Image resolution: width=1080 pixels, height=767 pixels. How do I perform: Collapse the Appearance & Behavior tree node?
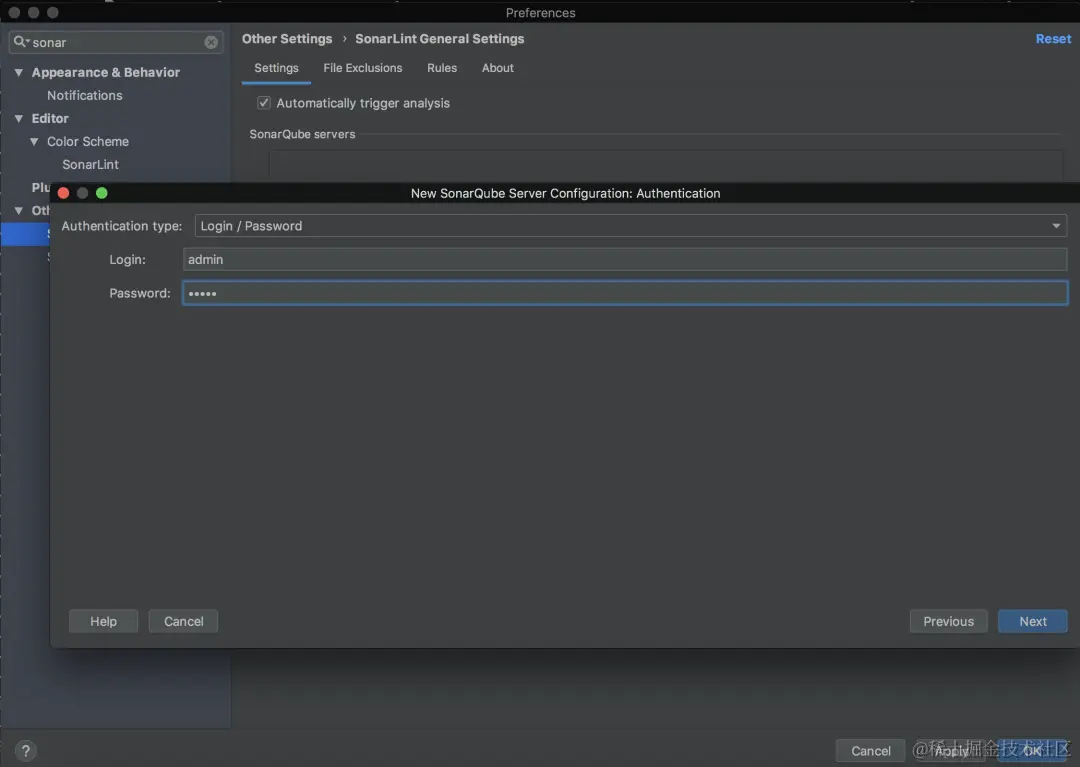(19, 72)
